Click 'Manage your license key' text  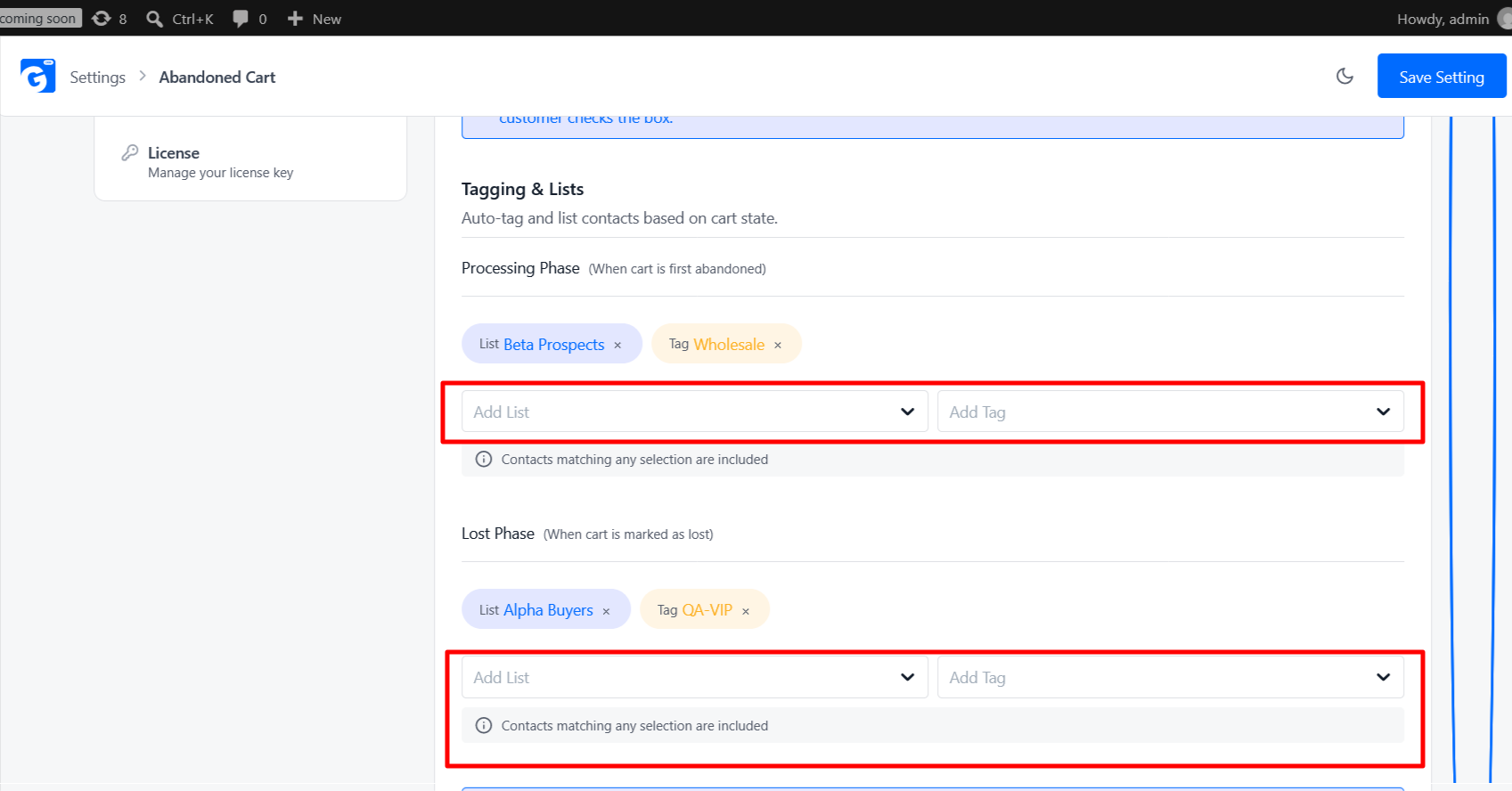tap(221, 173)
